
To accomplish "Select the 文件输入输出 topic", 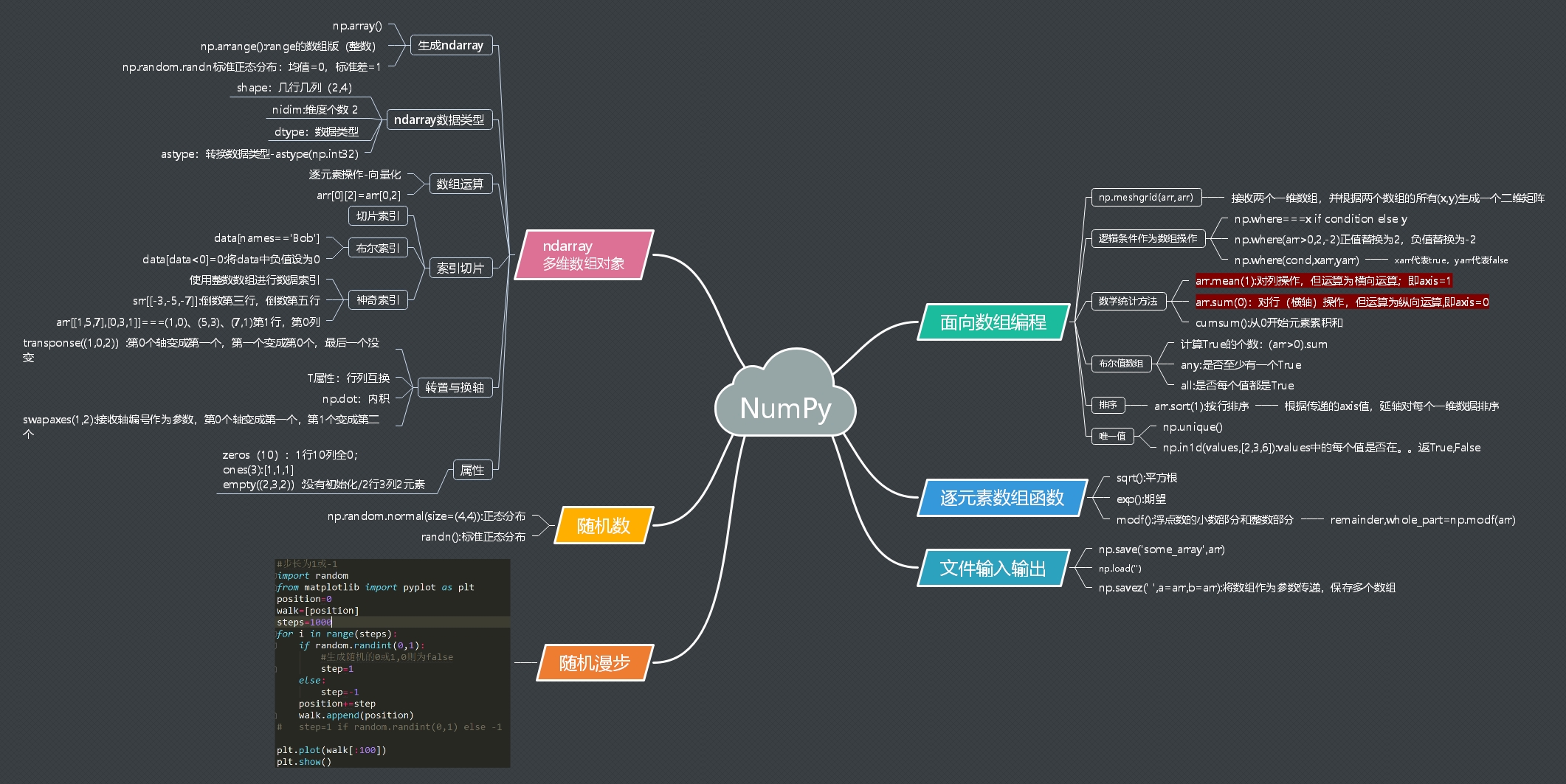I will tap(993, 568).
